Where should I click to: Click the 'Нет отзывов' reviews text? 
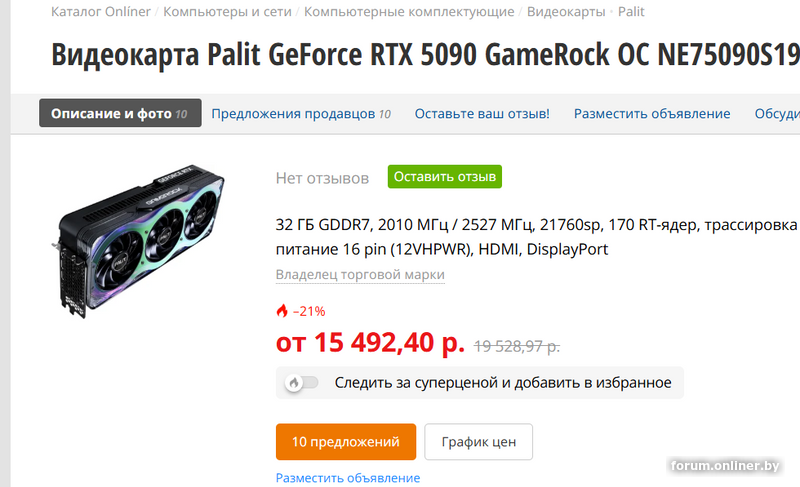[322, 178]
